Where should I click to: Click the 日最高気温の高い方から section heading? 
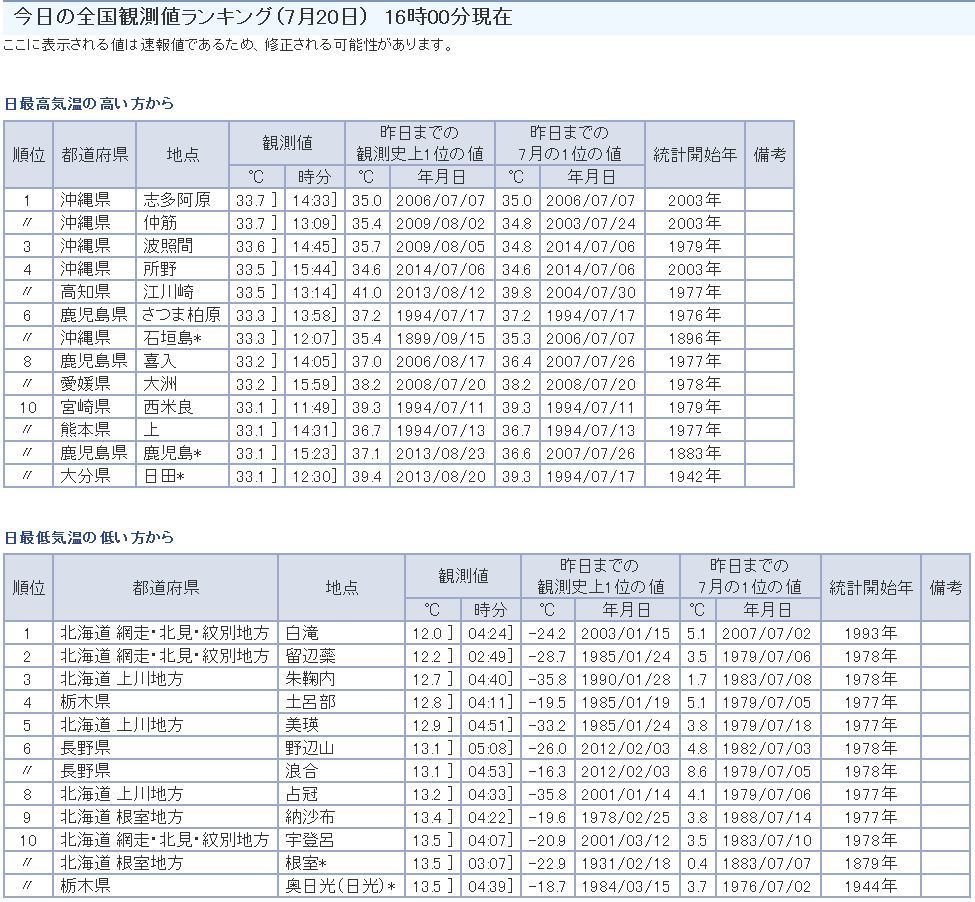tap(89, 103)
